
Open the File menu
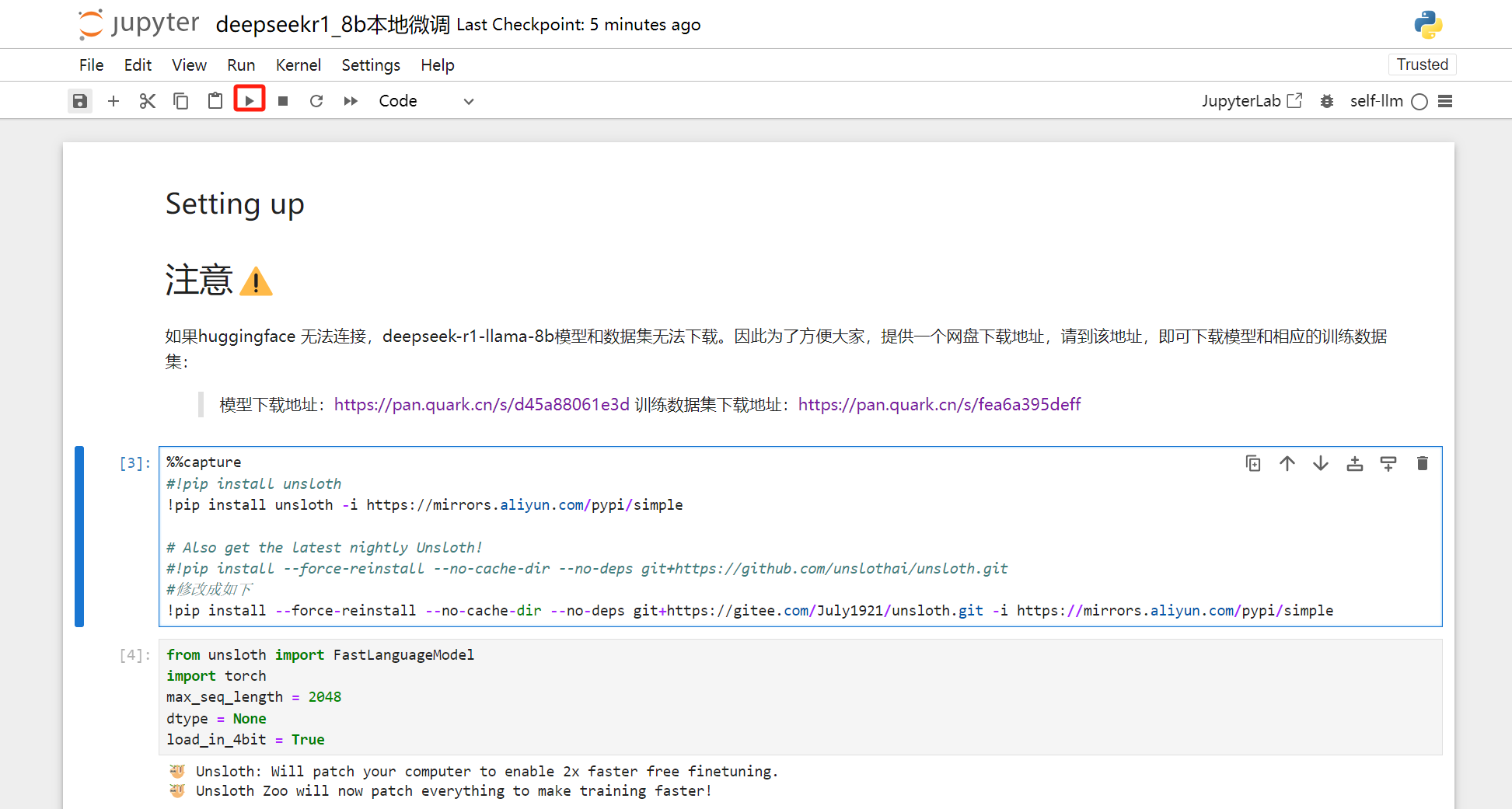91,65
